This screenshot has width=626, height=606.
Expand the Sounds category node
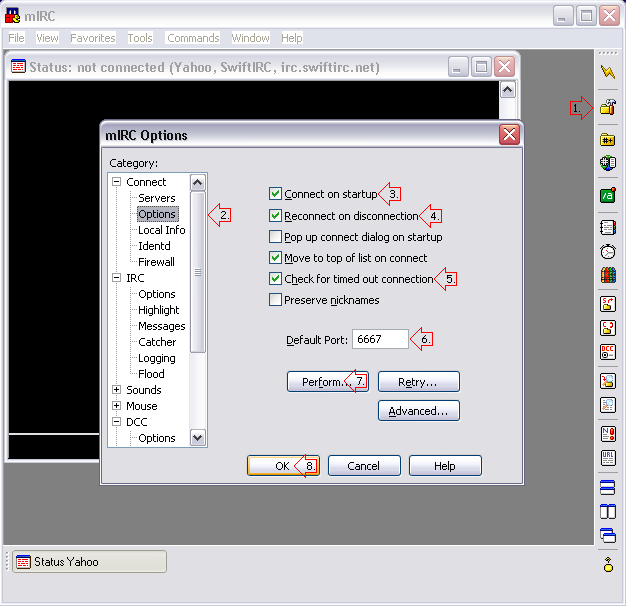tap(117, 390)
